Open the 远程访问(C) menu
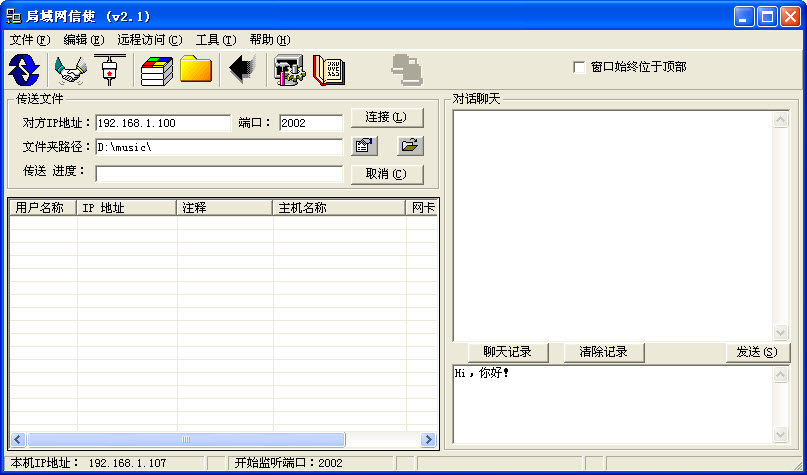The height and width of the screenshot is (475, 807). [x=150, y=40]
